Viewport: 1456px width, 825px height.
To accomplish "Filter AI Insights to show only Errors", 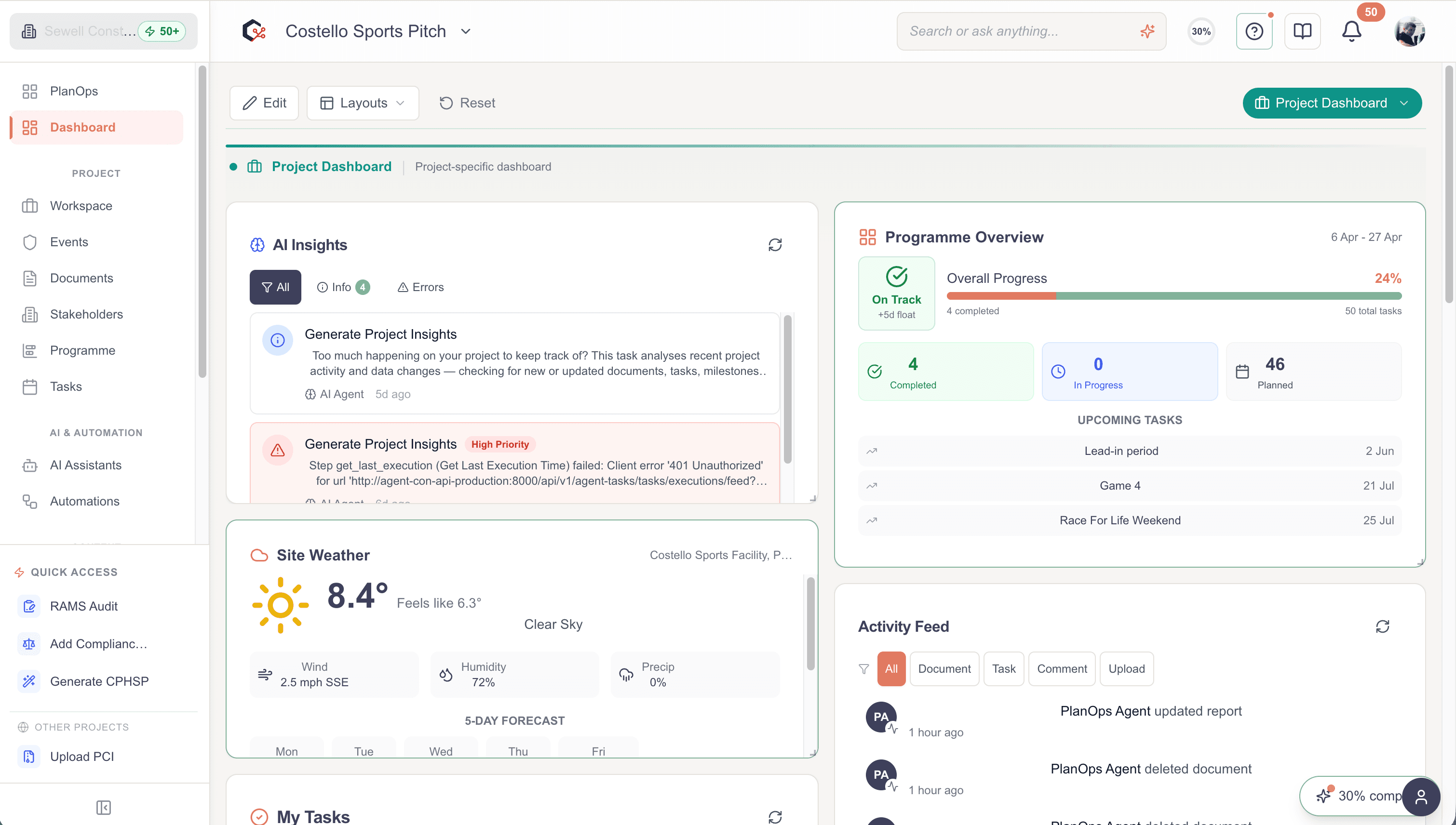I will [x=420, y=287].
